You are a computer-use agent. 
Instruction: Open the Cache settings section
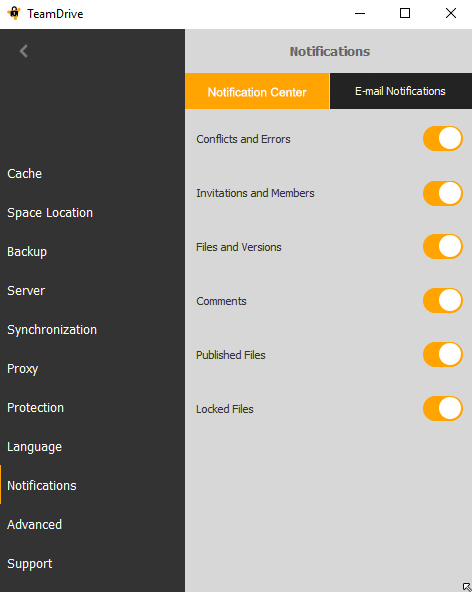[25, 174]
